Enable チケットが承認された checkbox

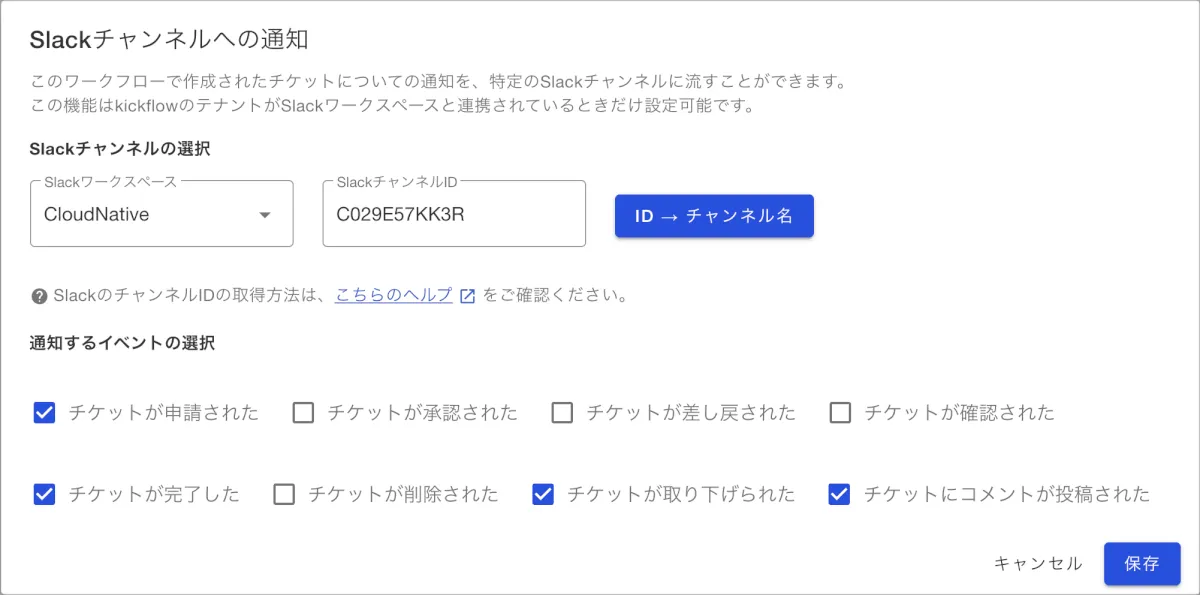[x=303, y=413]
